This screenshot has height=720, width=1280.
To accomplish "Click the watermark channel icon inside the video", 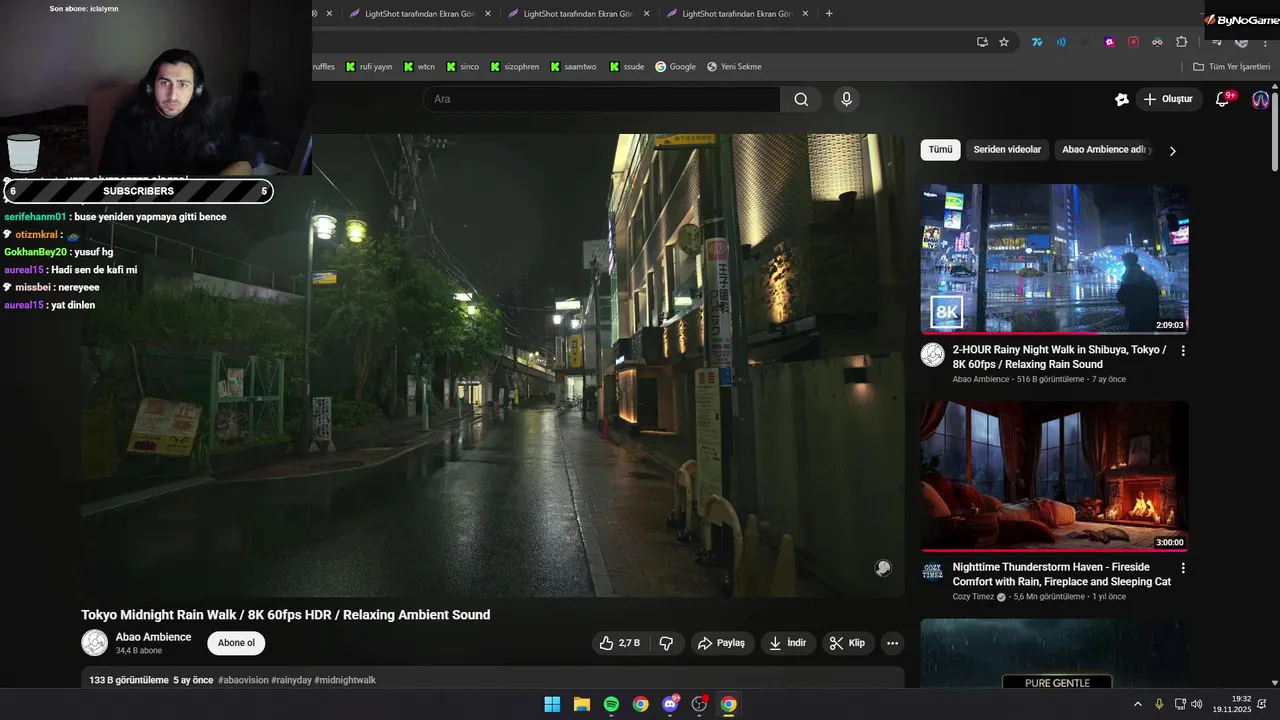I will (883, 568).
